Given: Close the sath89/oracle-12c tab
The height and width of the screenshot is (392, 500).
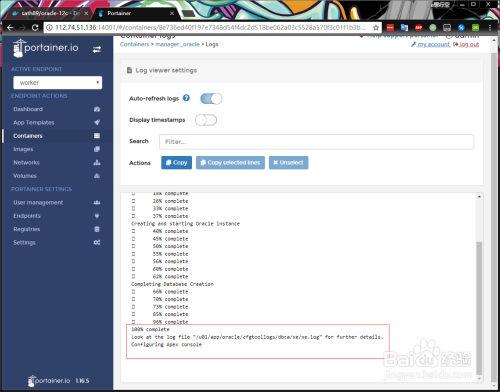Looking at the screenshot, I should [x=86, y=13].
